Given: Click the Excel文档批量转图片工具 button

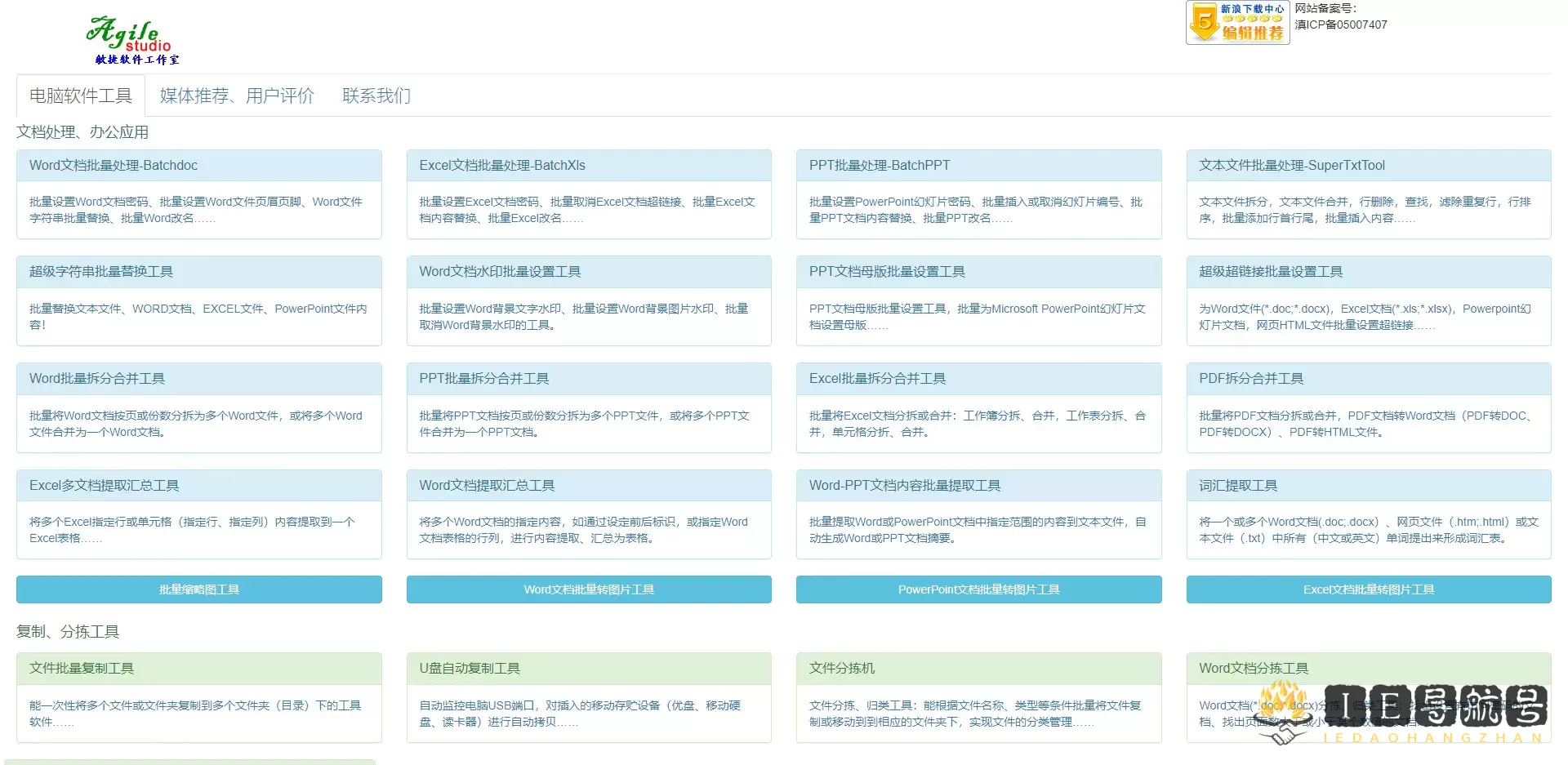Looking at the screenshot, I should tap(1367, 589).
